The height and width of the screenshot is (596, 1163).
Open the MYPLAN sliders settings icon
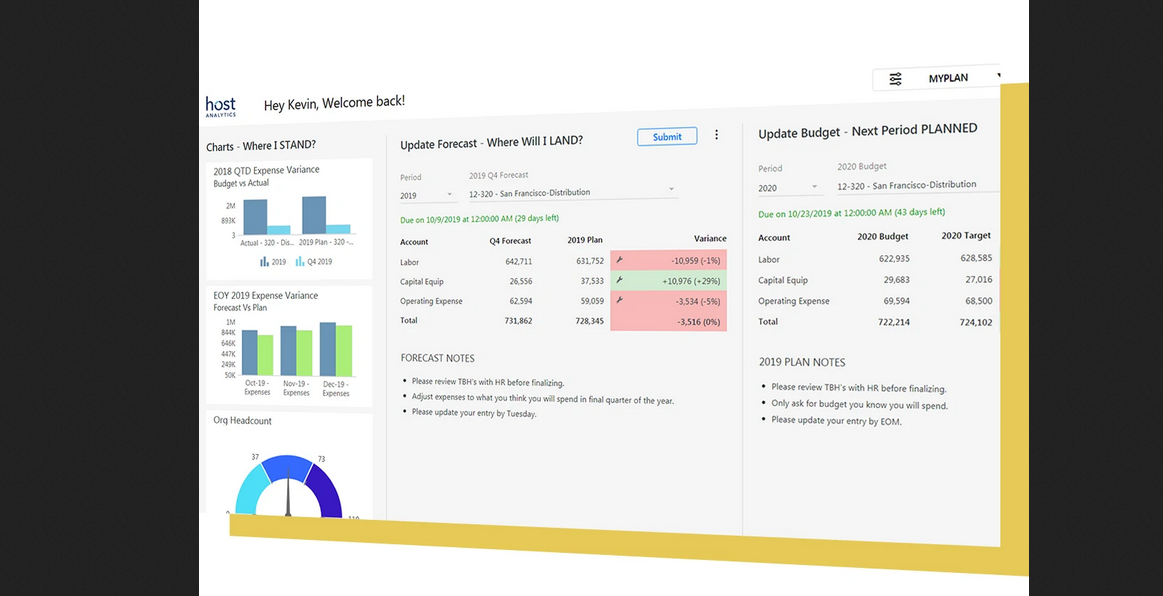click(x=895, y=79)
